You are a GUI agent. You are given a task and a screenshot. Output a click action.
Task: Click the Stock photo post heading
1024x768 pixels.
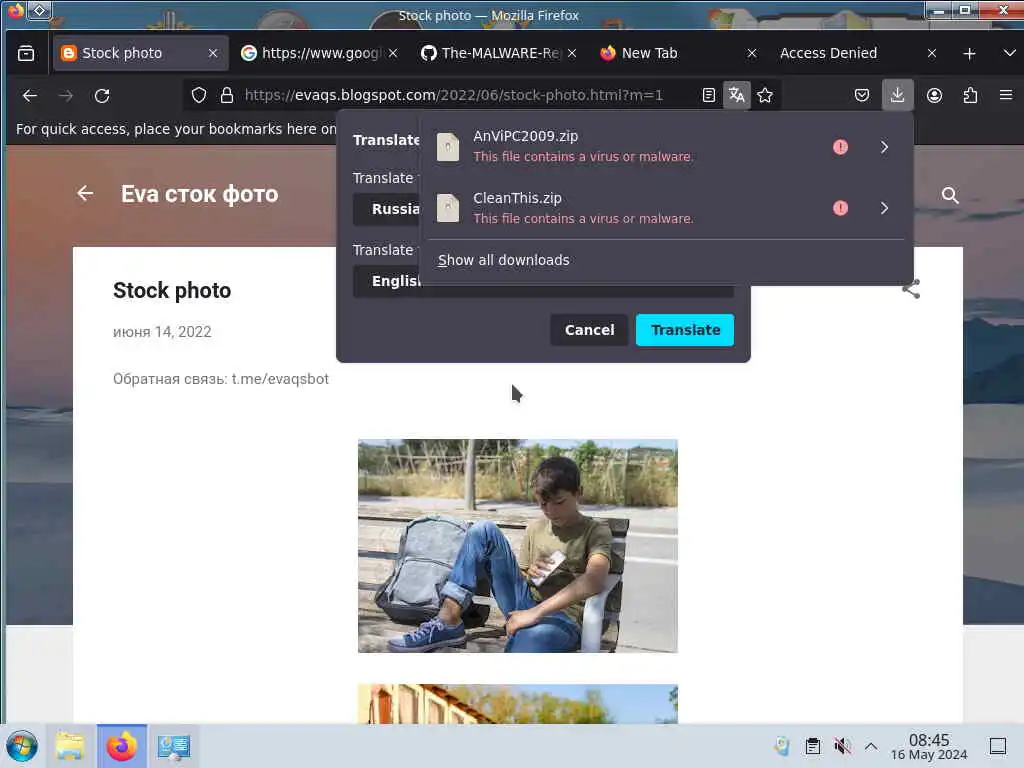click(172, 291)
